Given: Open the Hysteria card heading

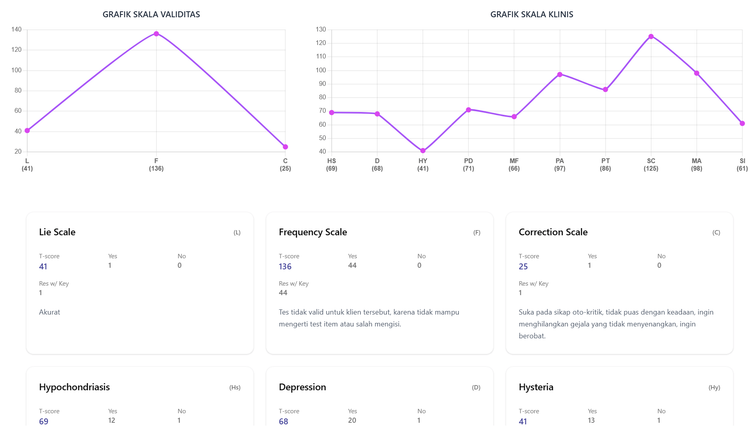Looking at the screenshot, I should [x=536, y=387].
